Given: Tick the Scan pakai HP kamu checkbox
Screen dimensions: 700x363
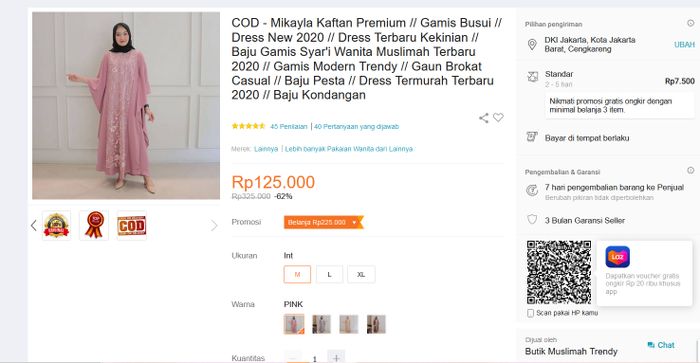Looking at the screenshot, I should pos(530,313).
